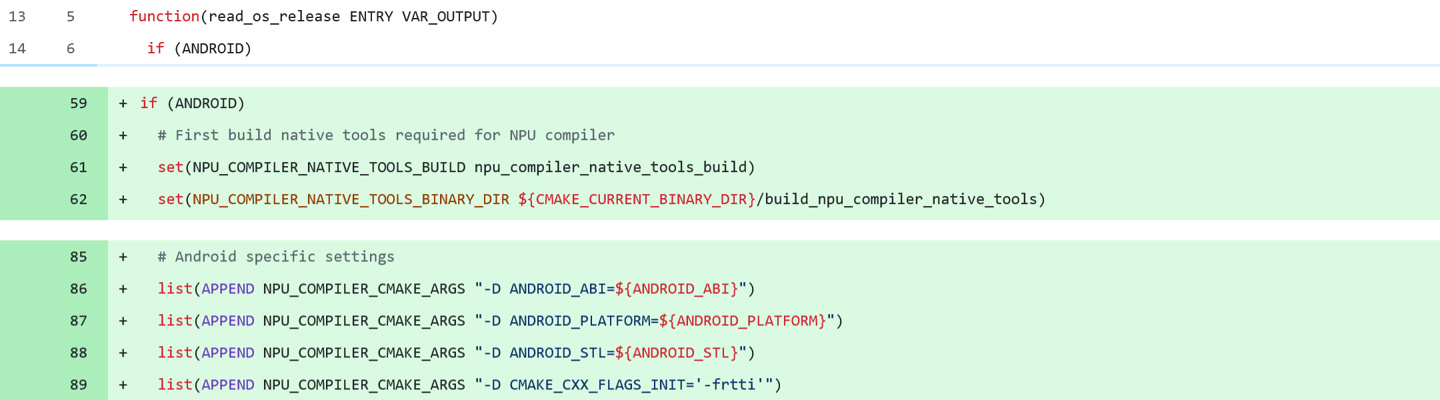Click line number 89 in the gutter
1440x400 pixels.
(78, 385)
